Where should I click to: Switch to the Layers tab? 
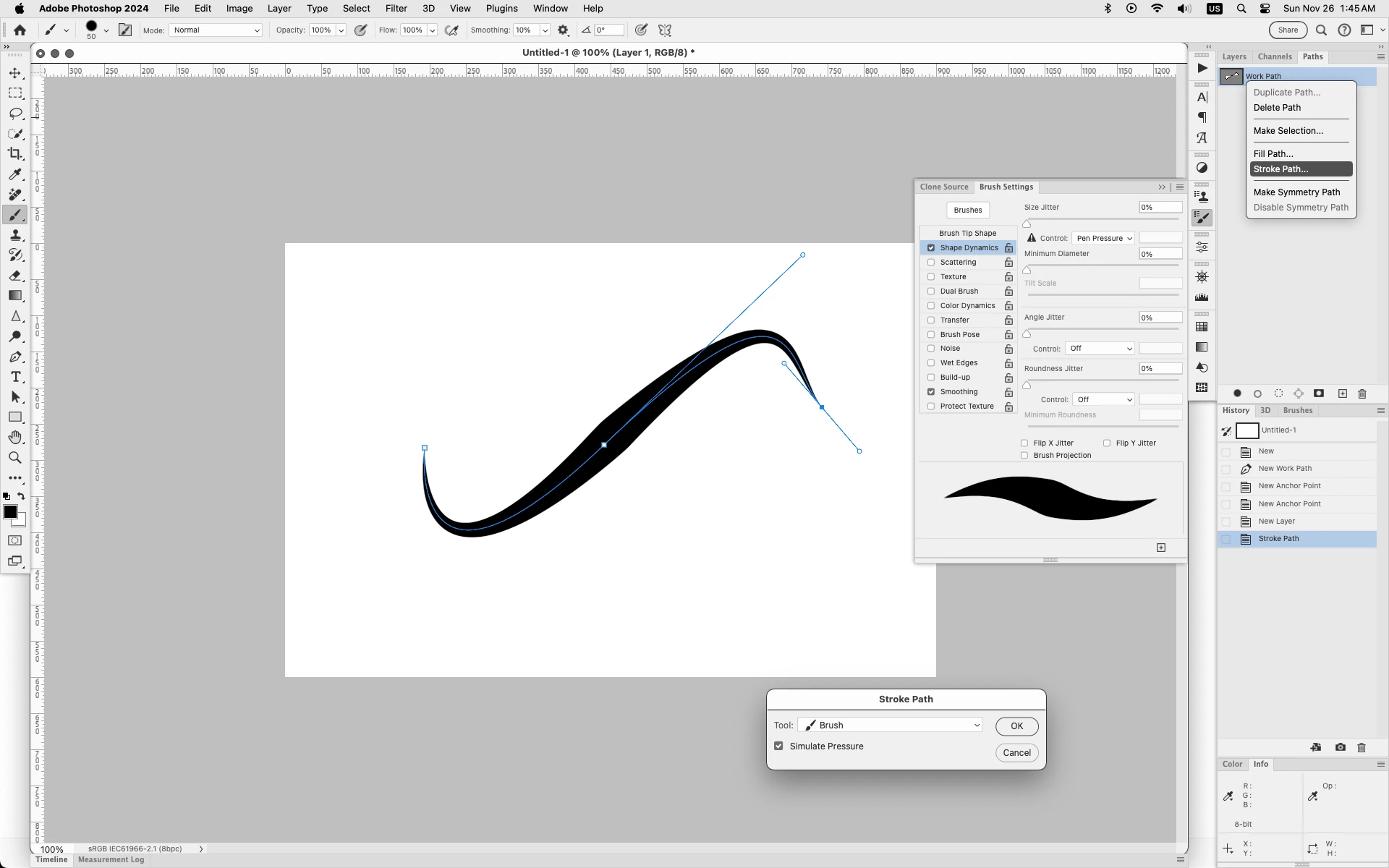coord(1233,56)
